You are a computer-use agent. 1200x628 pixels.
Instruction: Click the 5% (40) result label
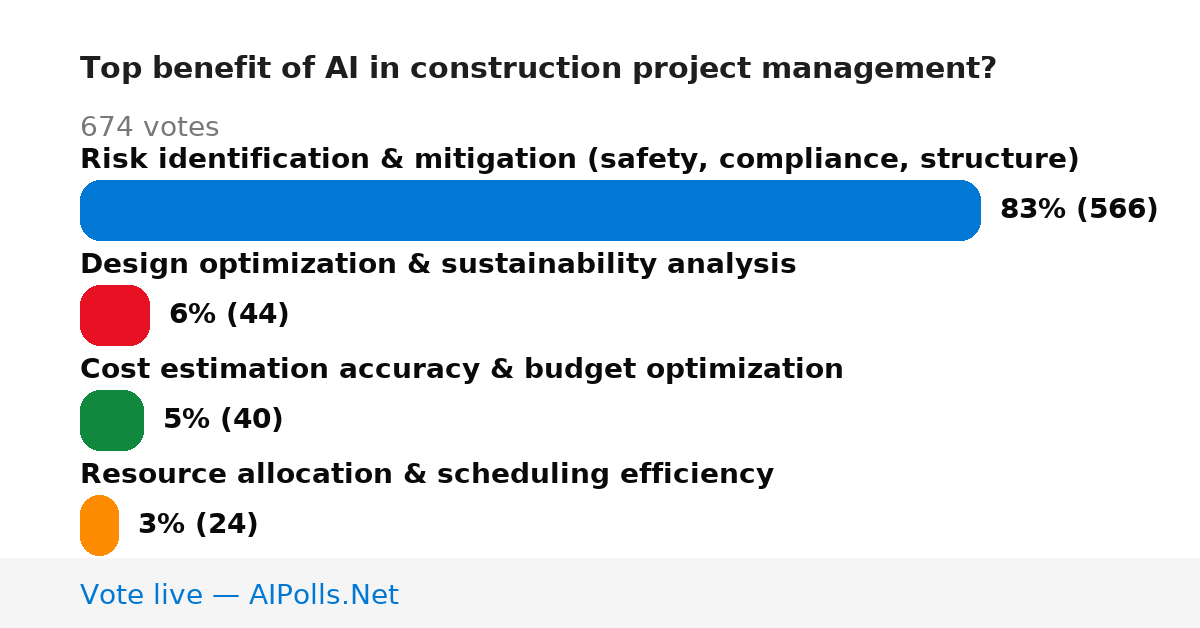[x=223, y=419]
